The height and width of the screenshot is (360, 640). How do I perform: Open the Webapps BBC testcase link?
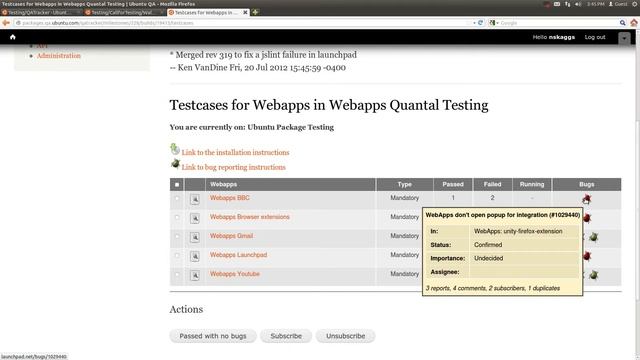229,198
